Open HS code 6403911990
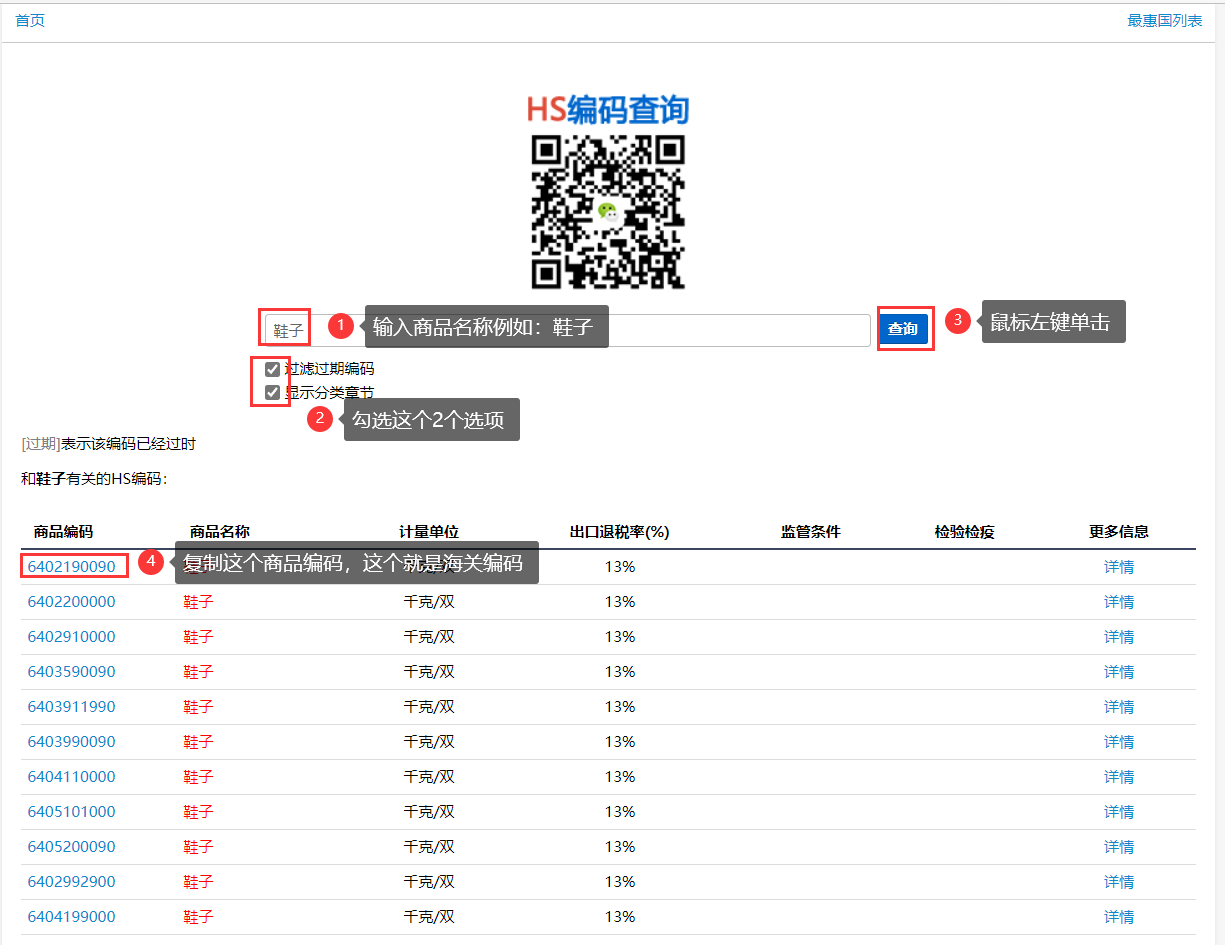This screenshot has height=945, width=1225. click(x=71, y=707)
